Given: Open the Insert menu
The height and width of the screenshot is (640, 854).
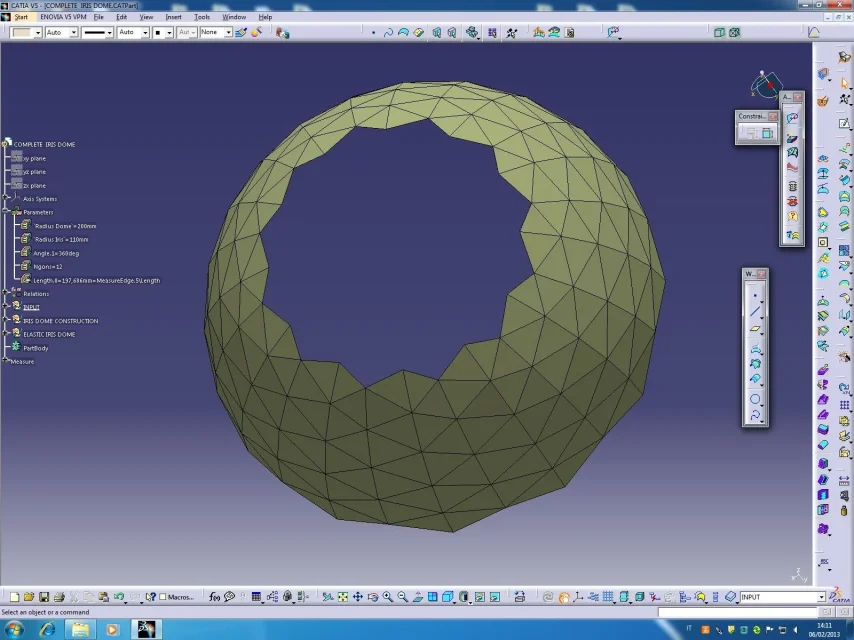Looking at the screenshot, I should (173, 17).
